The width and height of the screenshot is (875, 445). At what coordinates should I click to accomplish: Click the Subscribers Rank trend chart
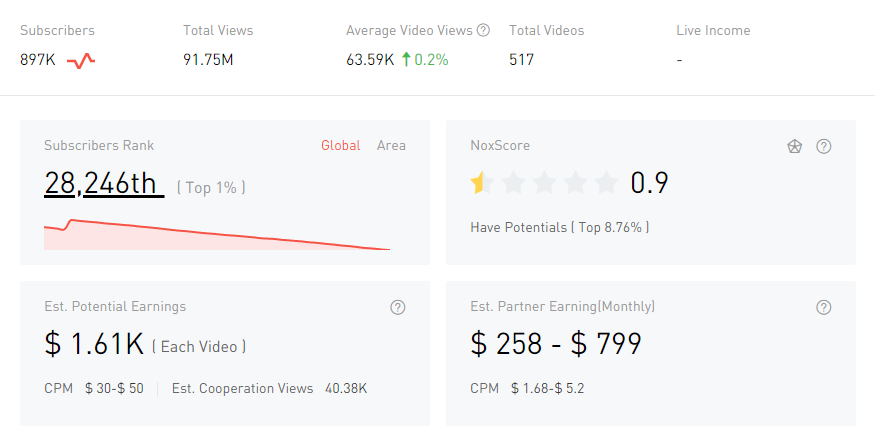tap(216, 235)
